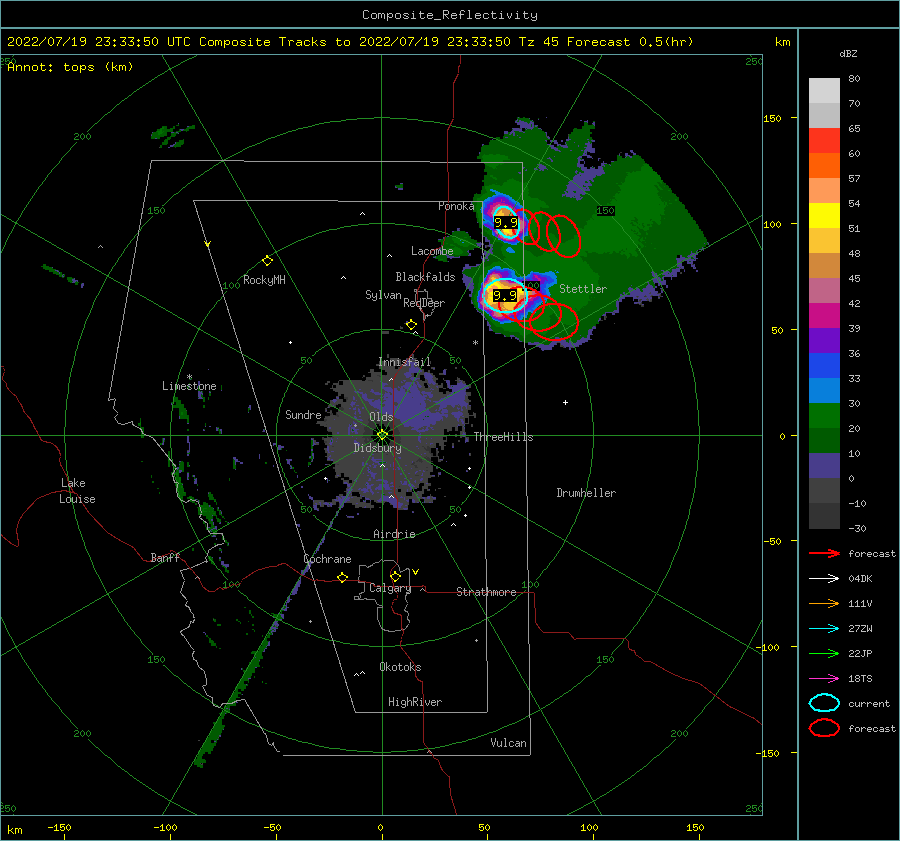The image size is (900, 841).
Task: Click the Airdrie city label
Action: click(x=394, y=534)
